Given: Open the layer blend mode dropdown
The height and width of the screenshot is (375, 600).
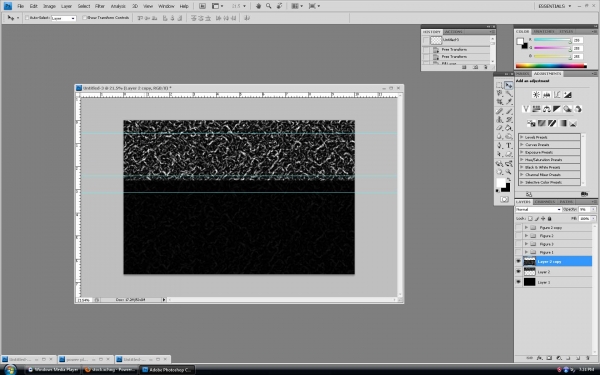Looking at the screenshot, I should pos(538,209).
